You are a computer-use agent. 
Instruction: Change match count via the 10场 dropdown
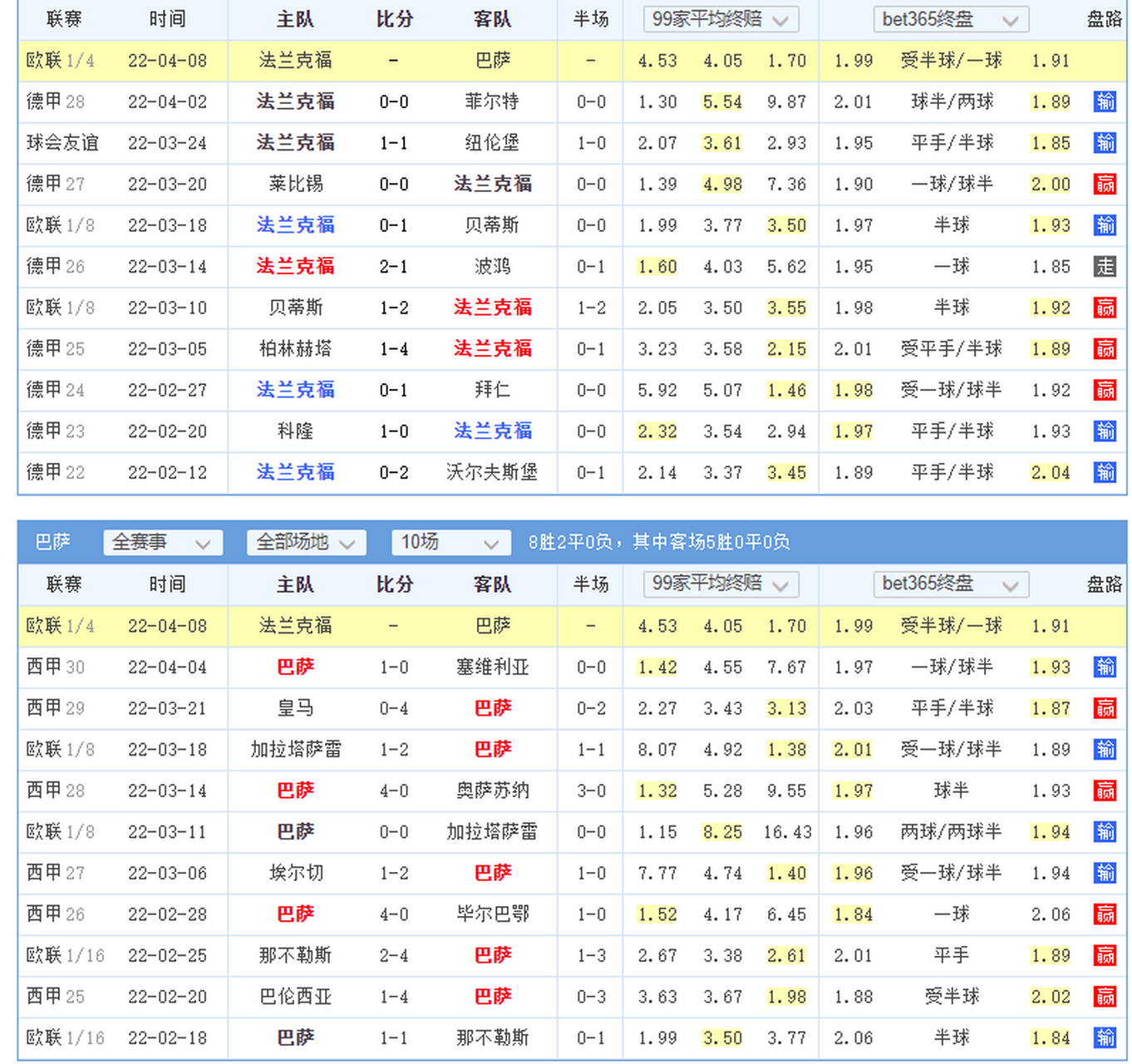[x=450, y=542]
